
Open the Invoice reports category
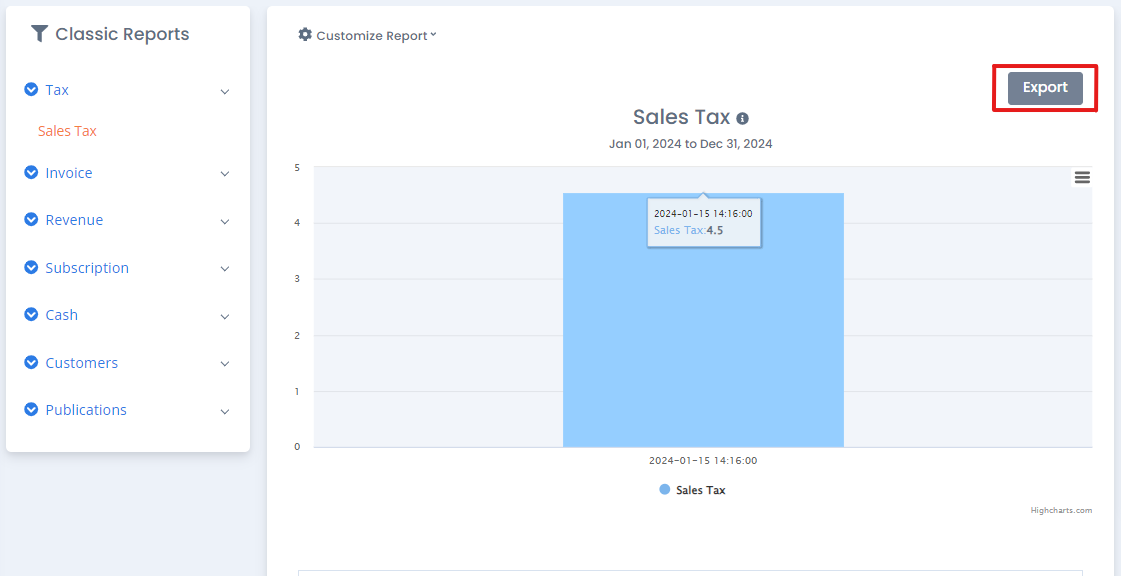(69, 173)
